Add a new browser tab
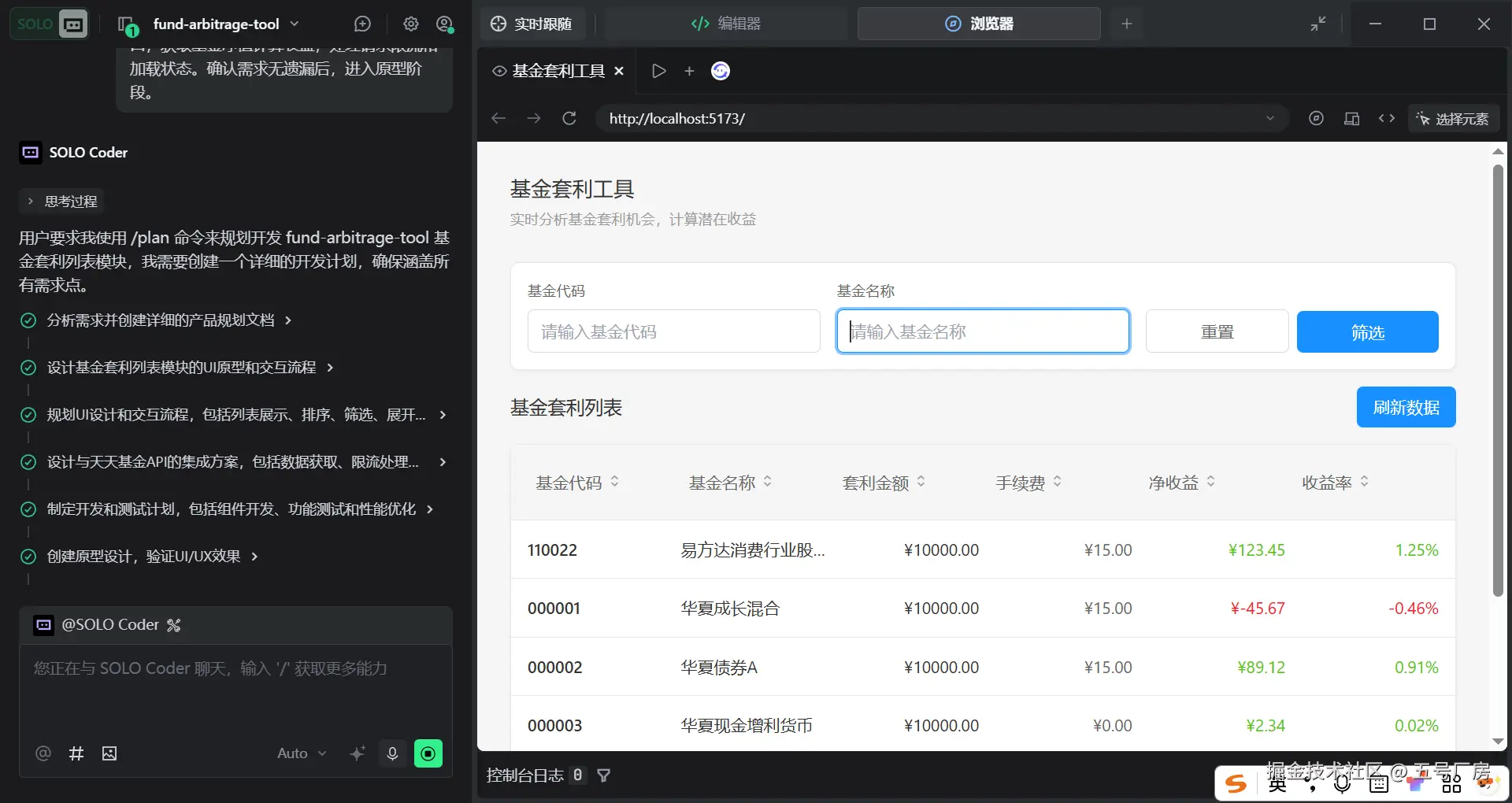This screenshot has height=803, width=1512. pos(689,71)
